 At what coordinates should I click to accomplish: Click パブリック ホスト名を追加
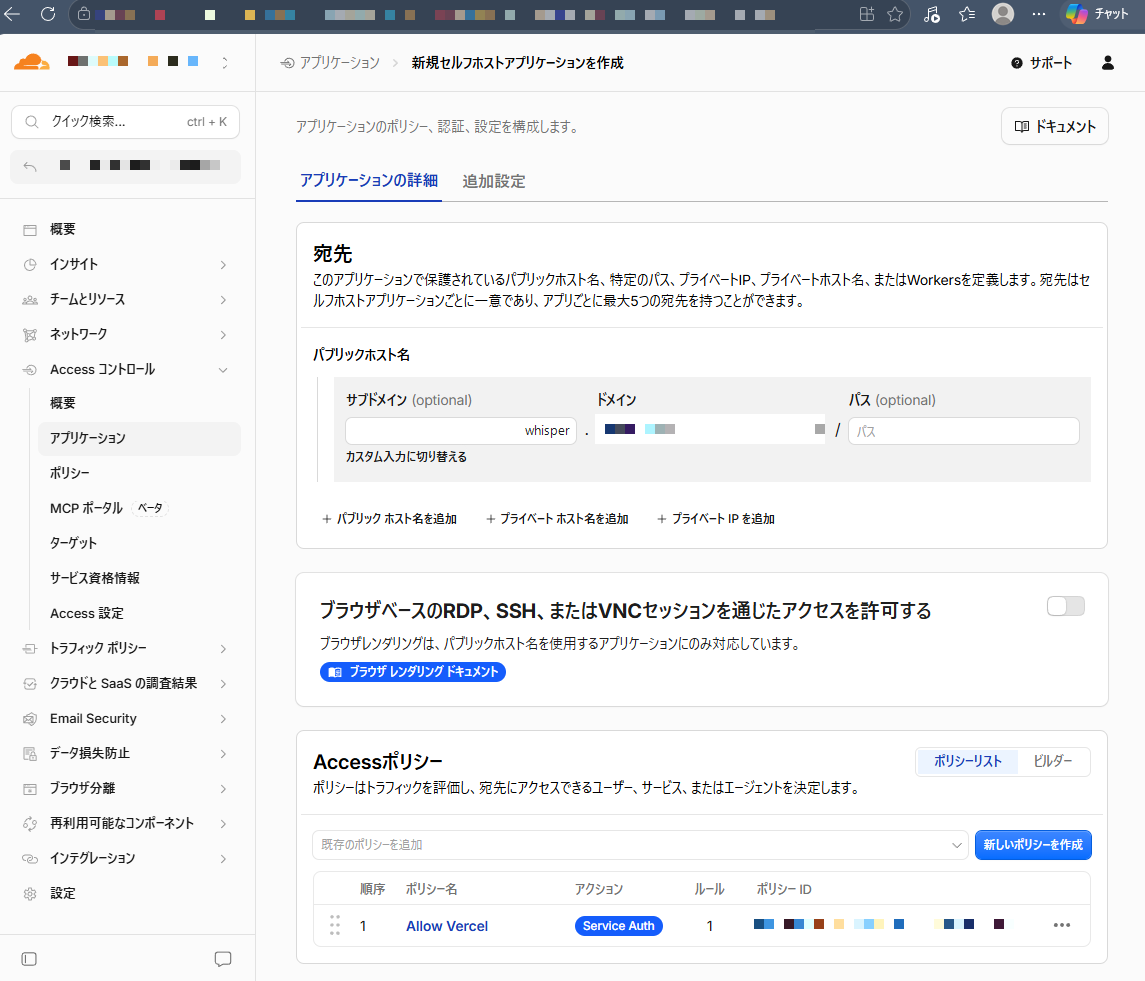click(x=389, y=519)
